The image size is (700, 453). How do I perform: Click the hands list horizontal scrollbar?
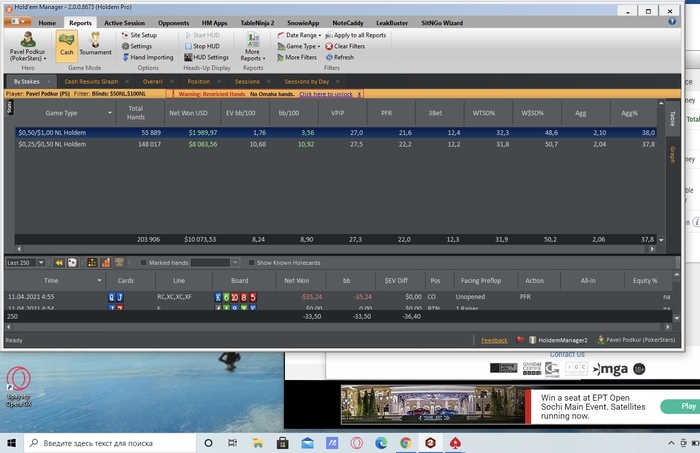[338, 327]
